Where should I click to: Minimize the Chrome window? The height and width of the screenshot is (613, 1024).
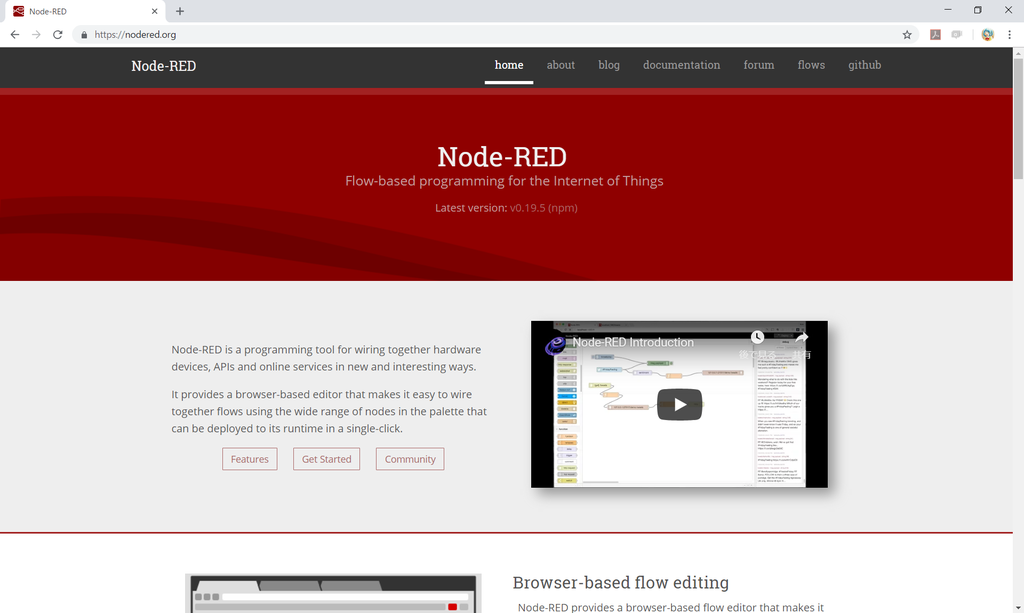tap(948, 10)
